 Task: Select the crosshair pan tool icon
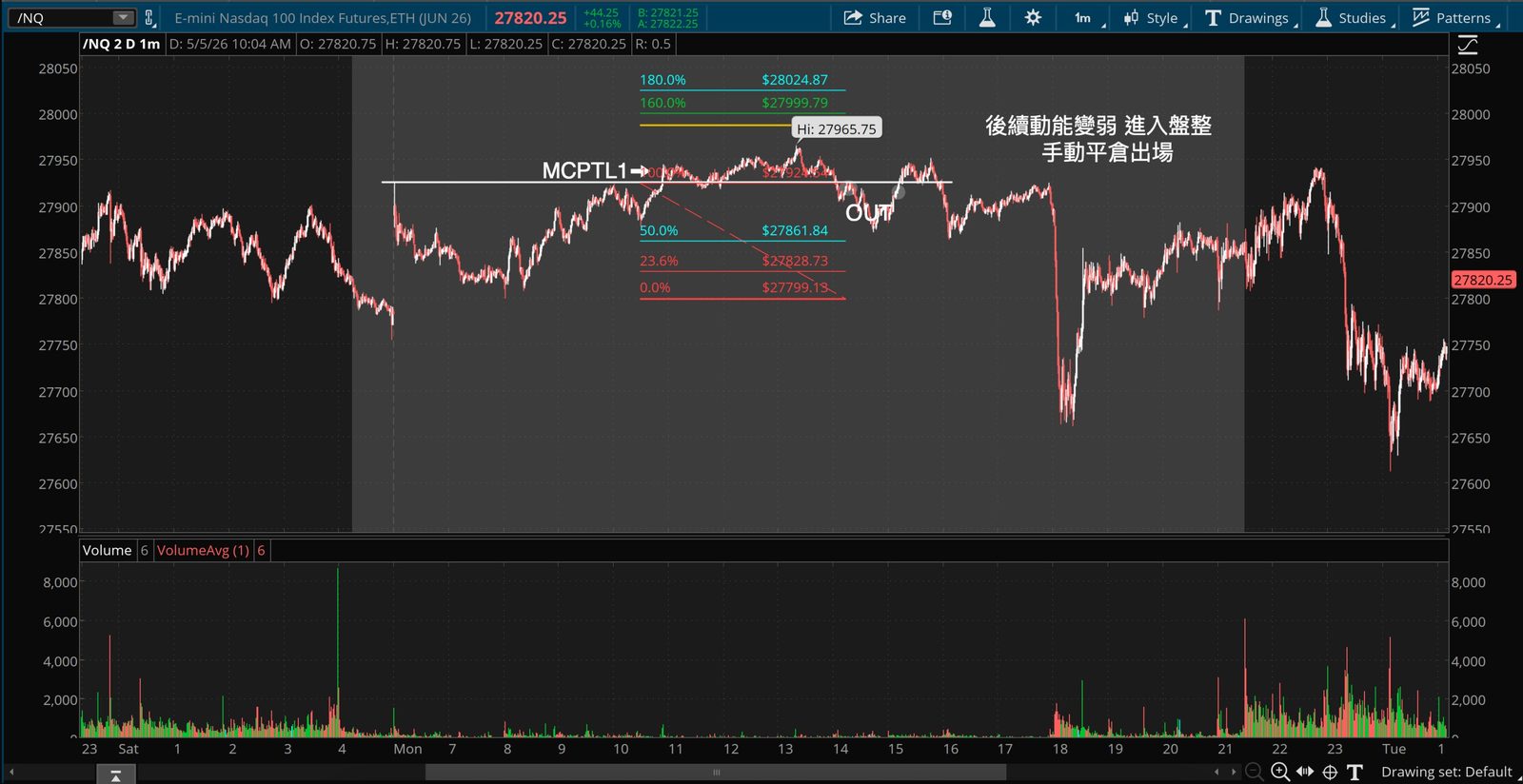1330,772
